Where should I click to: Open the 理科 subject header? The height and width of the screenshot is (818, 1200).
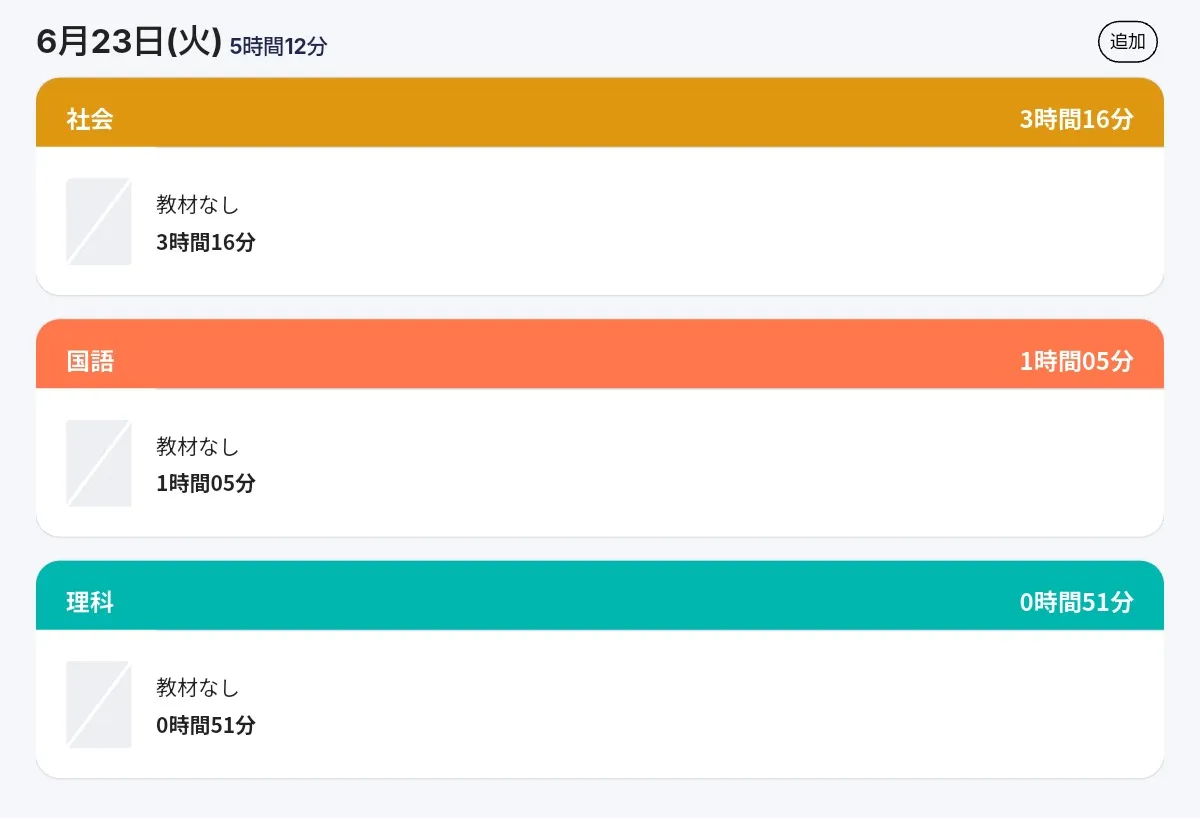pos(600,596)
